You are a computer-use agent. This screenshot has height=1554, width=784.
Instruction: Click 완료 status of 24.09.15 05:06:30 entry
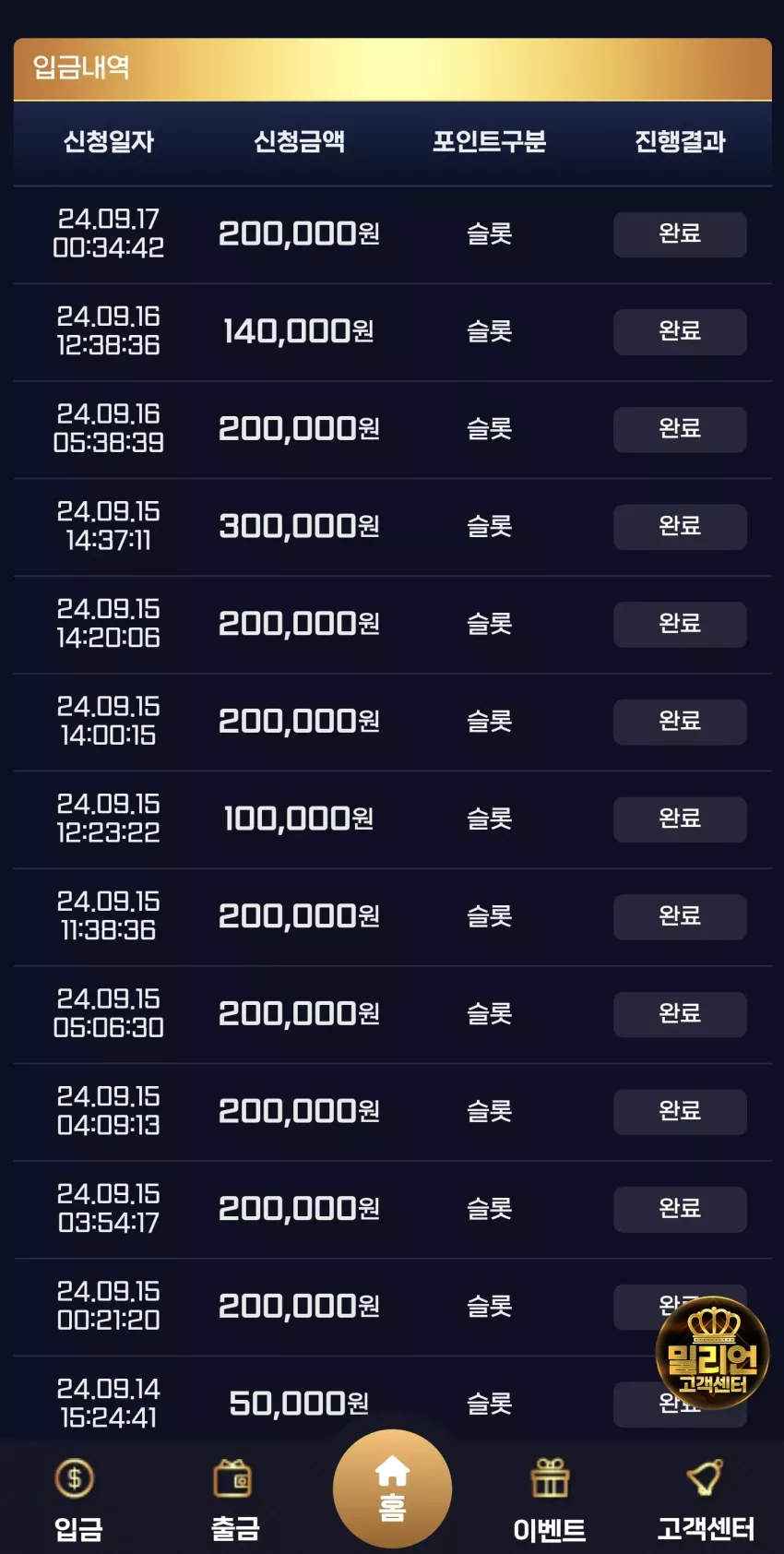click(x=680, y=1014)
